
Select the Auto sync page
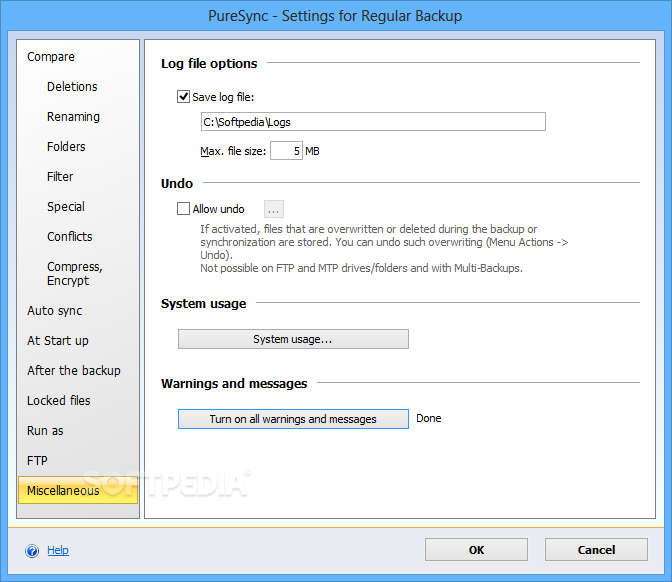click(x=54, y=311)
